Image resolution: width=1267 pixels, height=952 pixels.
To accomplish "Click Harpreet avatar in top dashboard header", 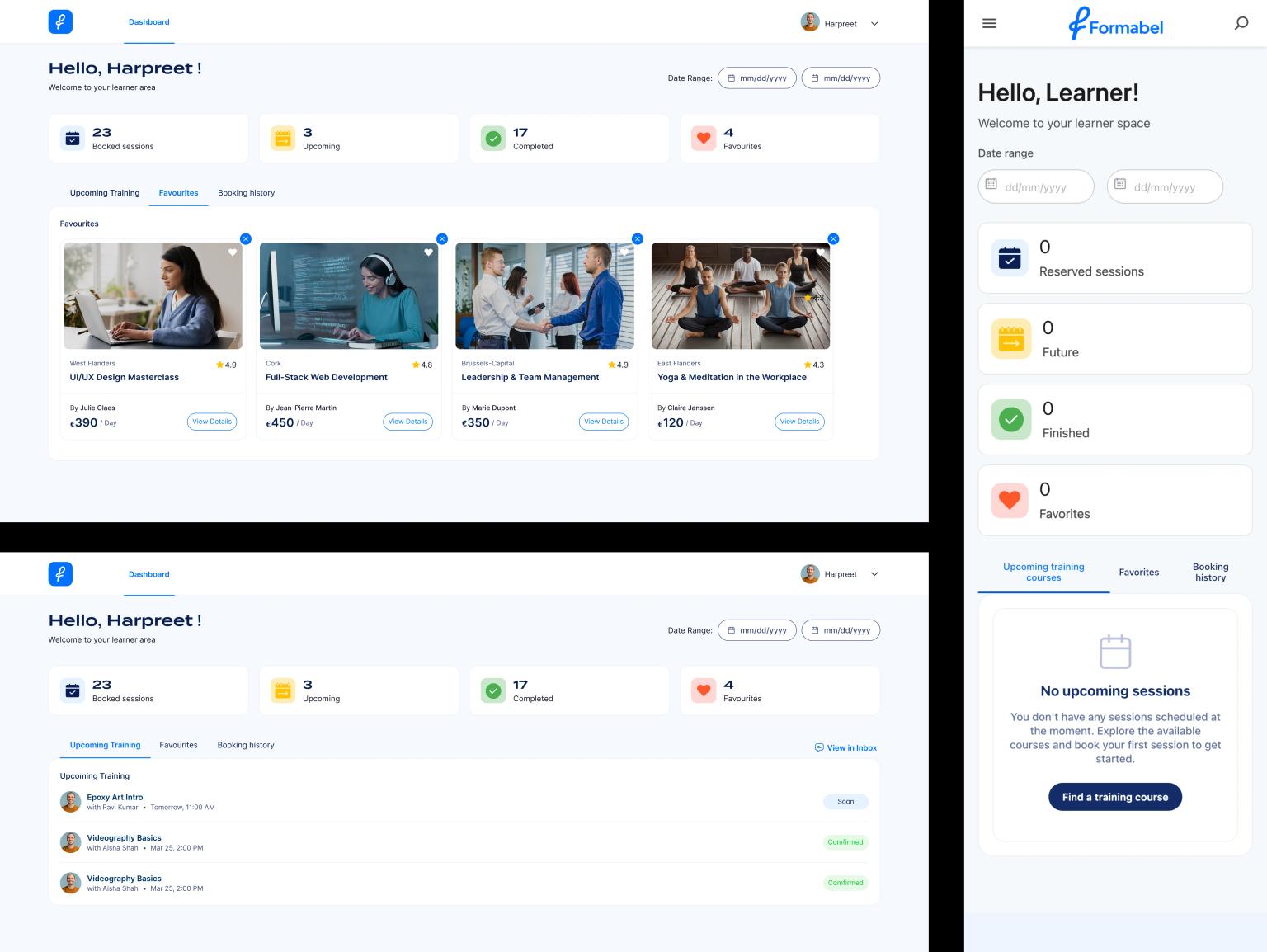I will (x=810, y=22).
